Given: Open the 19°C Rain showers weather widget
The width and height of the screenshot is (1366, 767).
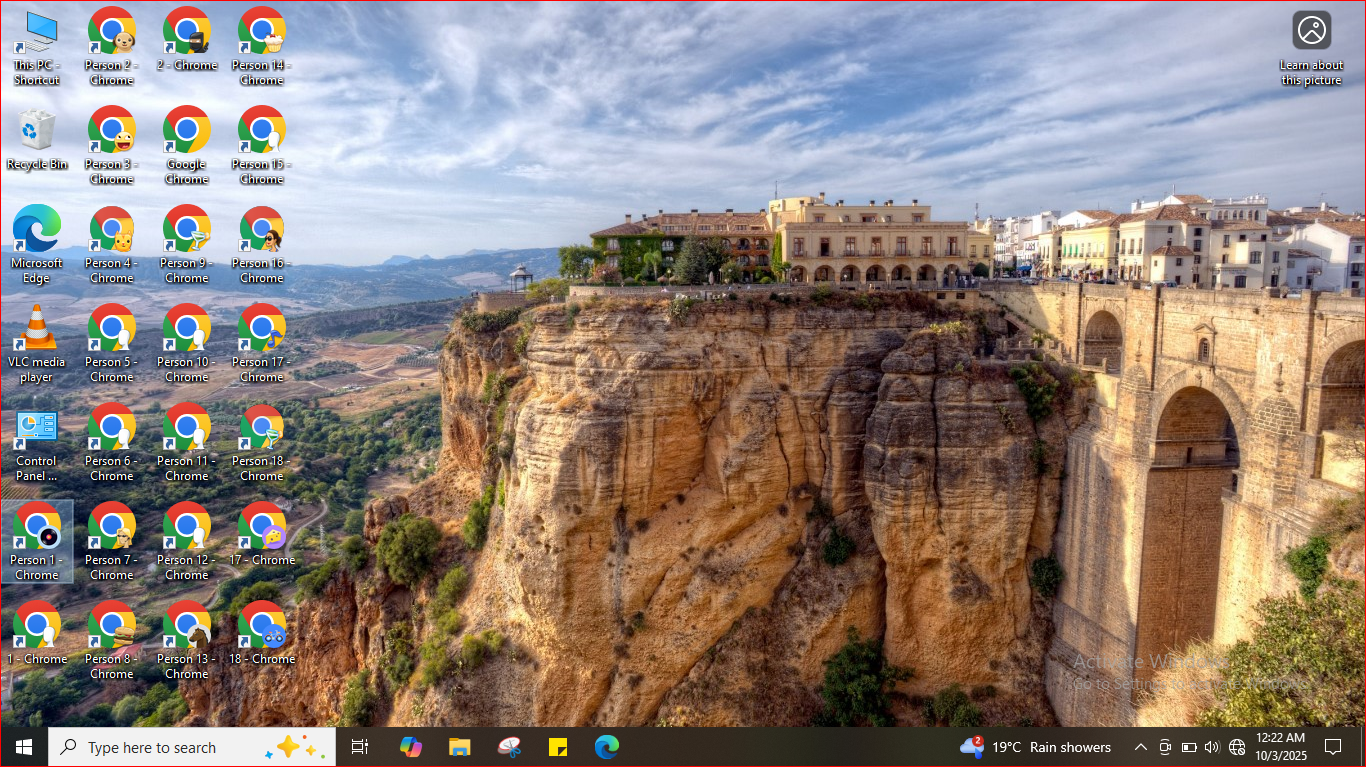Looking at the screenshot, I should pyautogui.click(x=1035, y=747).
